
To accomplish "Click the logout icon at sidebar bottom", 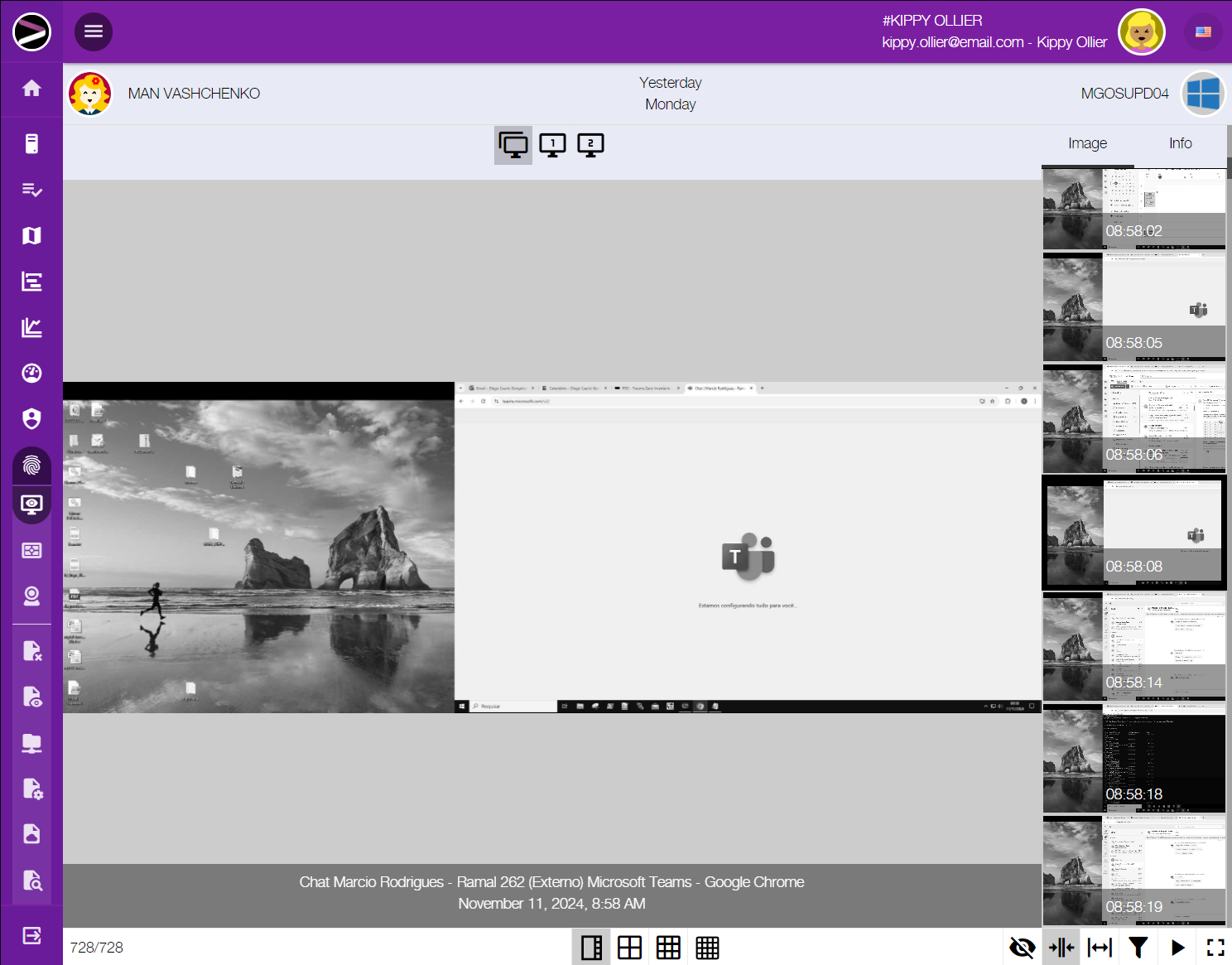I will (x=31, y=936).
